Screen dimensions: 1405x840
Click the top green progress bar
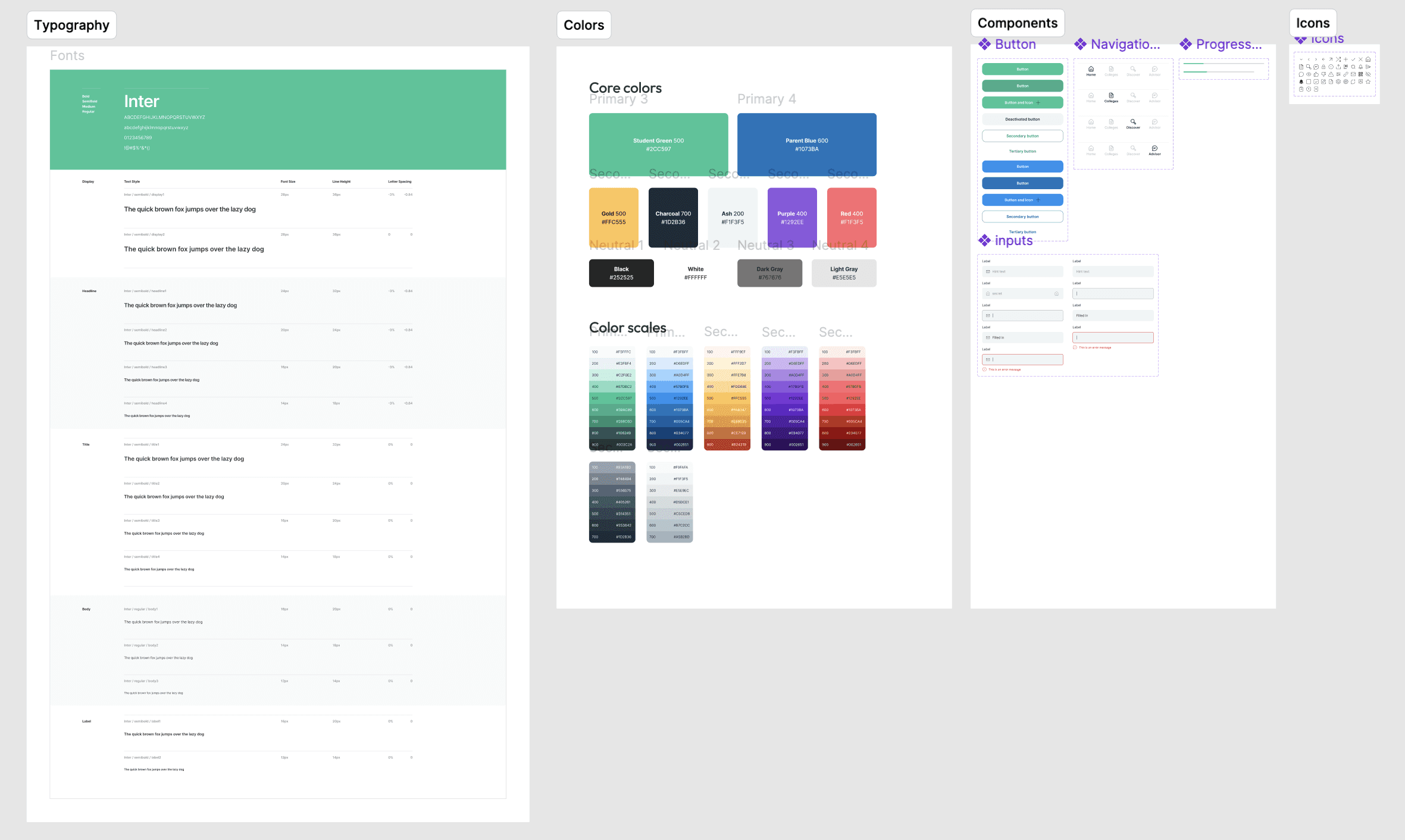[x=1193, y=64]
